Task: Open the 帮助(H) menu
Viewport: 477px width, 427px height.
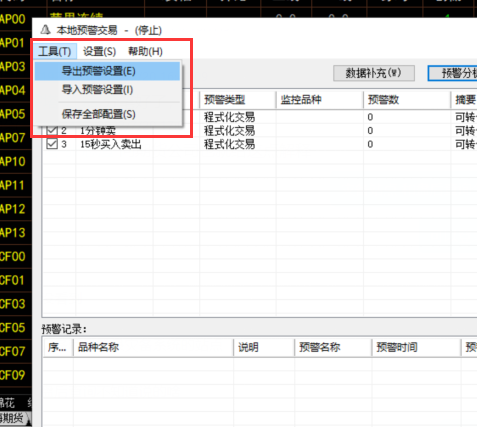Action: tap(145, 51)
